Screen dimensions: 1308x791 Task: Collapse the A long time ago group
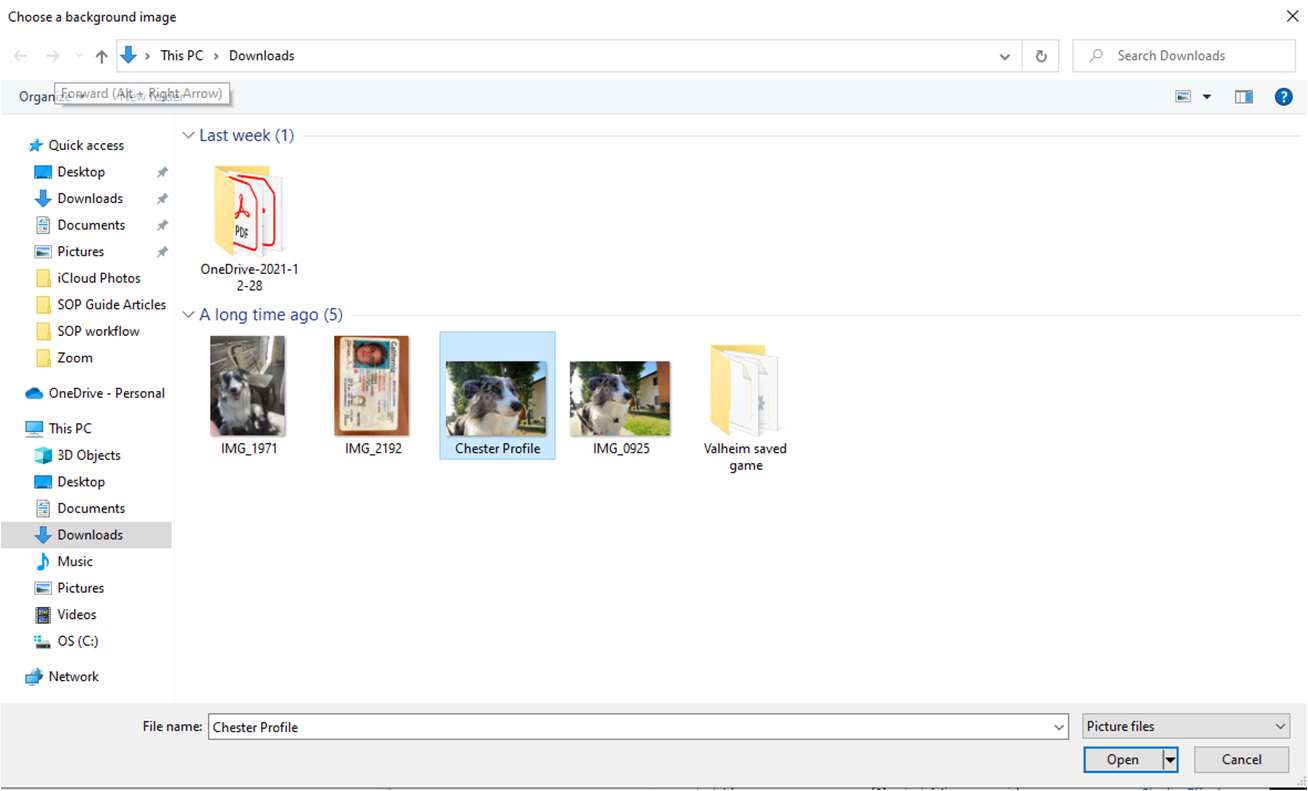188,315
